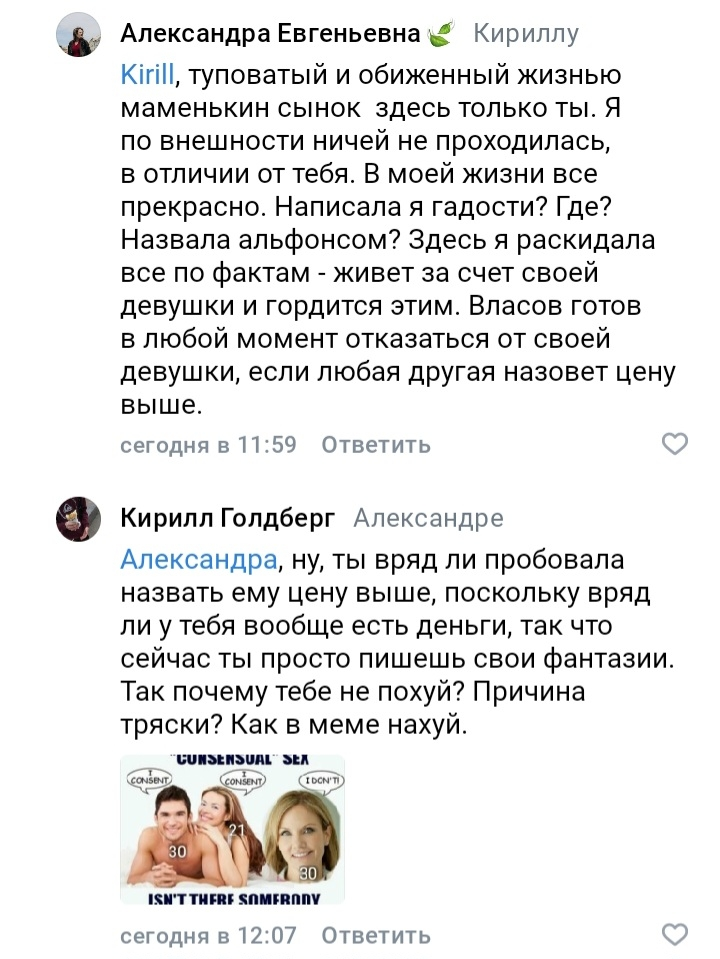Like Кирилл Голдберг's comment with the heart
The image size is (720, 959).
tap(676, 935)
